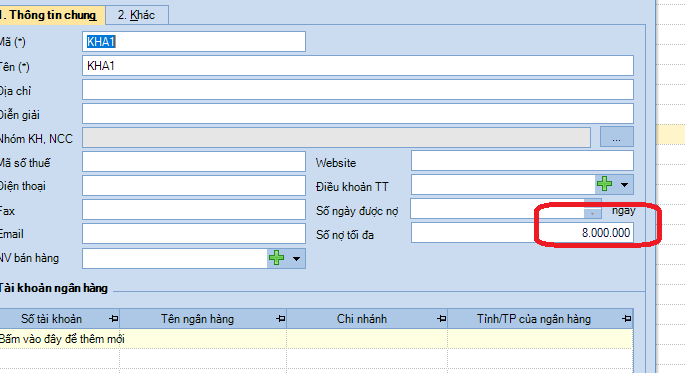This screenshot has height=373, width=685.
Task: Open the Điều khoản TT dropdown arrow
Action: 624,185
